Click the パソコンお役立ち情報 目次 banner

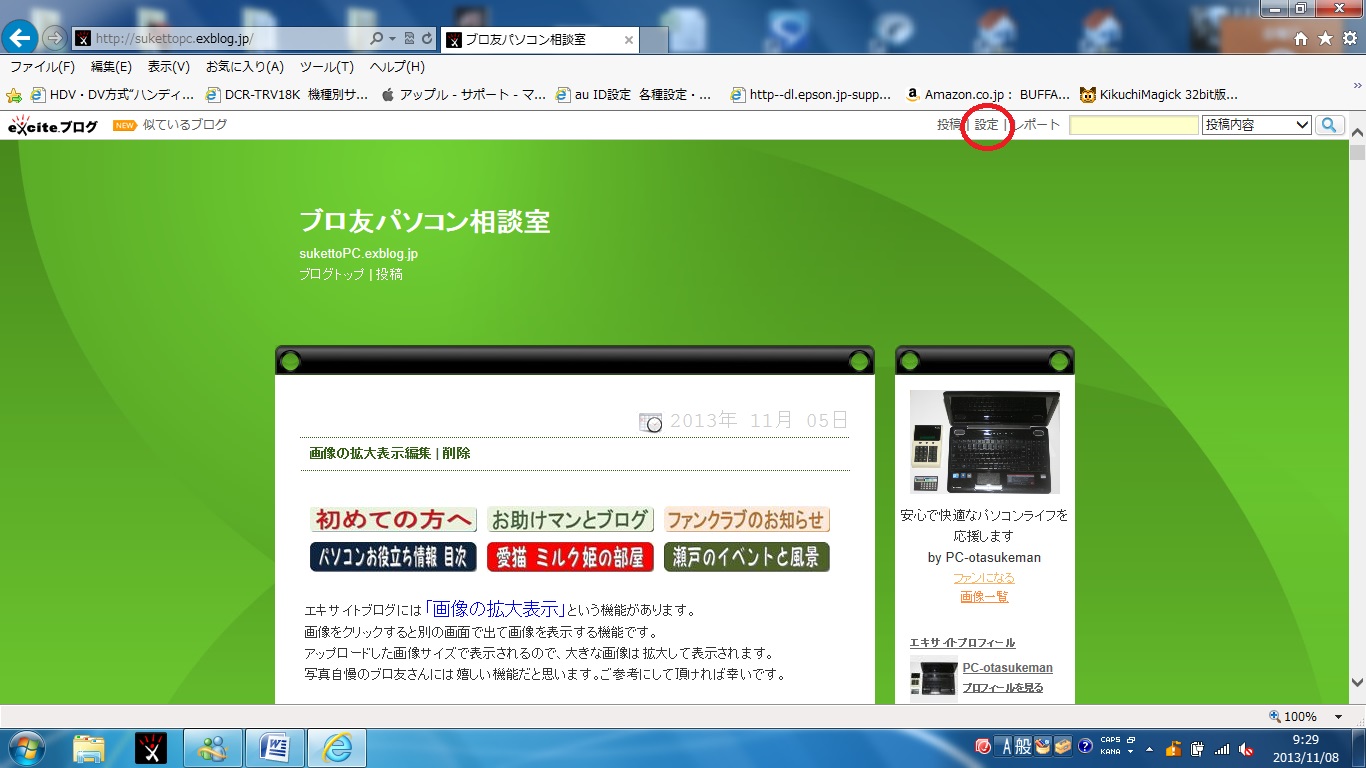click(x=393, y=557)
